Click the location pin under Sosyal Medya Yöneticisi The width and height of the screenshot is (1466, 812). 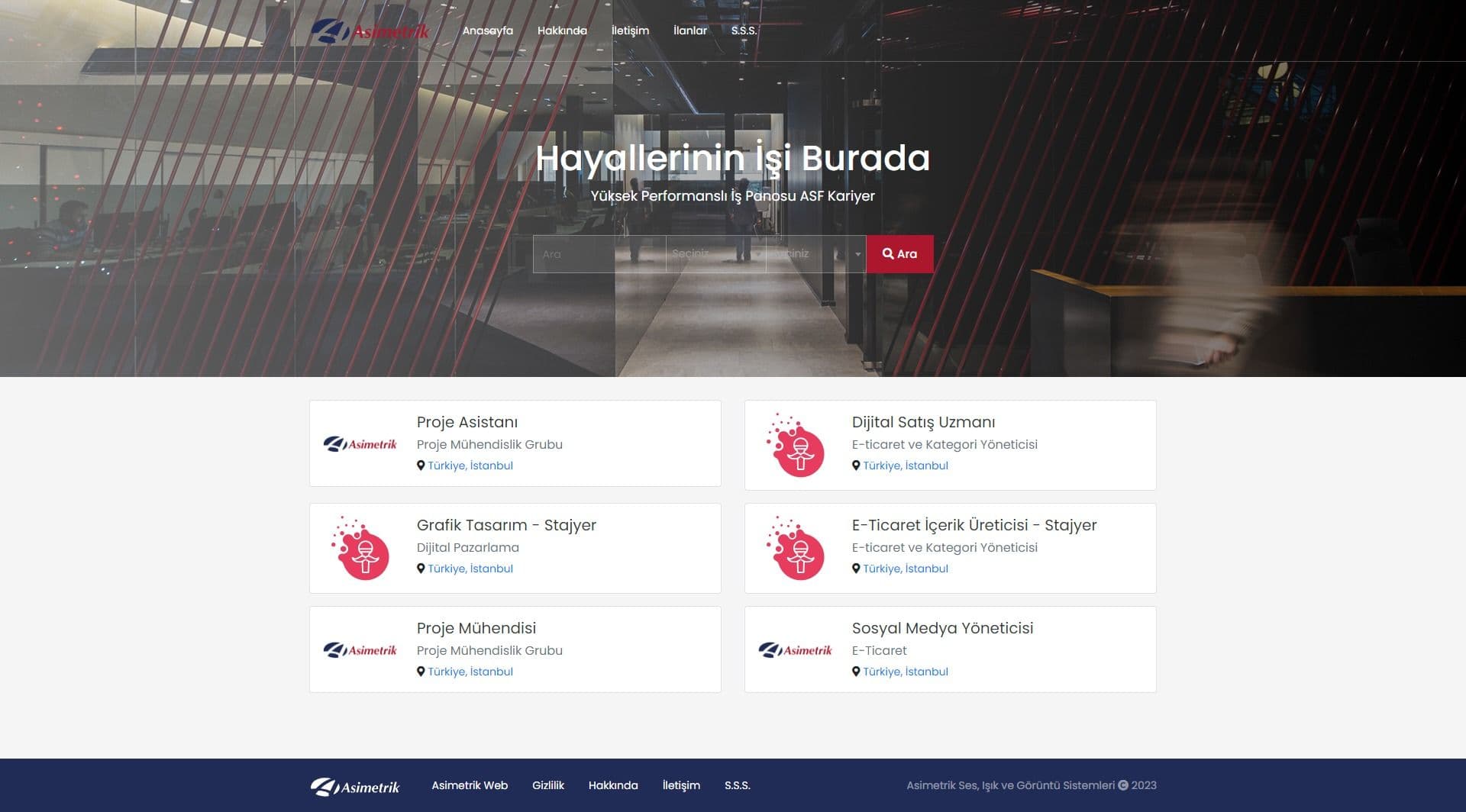coord(857,672)
